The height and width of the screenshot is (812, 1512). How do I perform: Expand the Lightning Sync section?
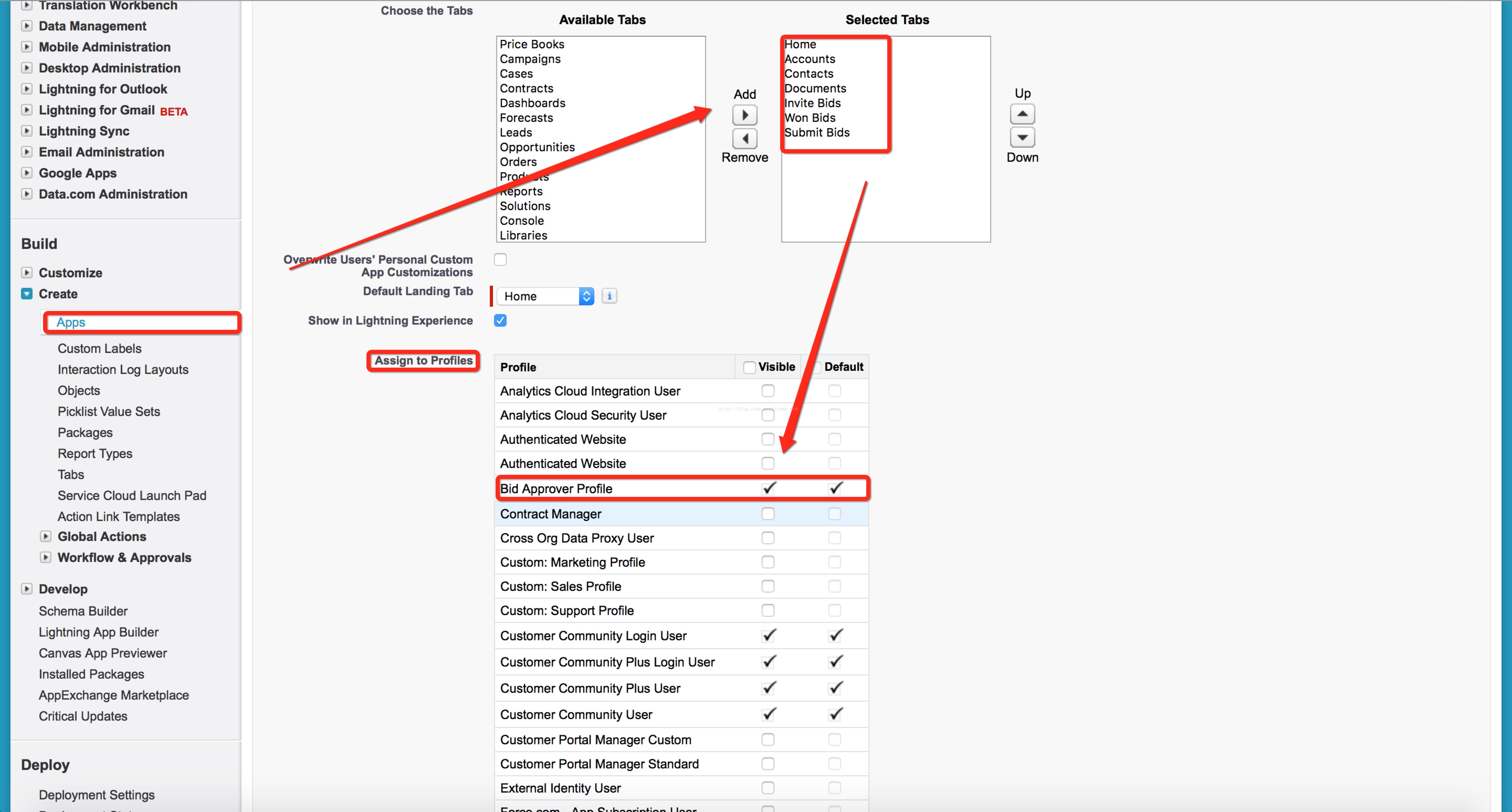click(27, 131)
